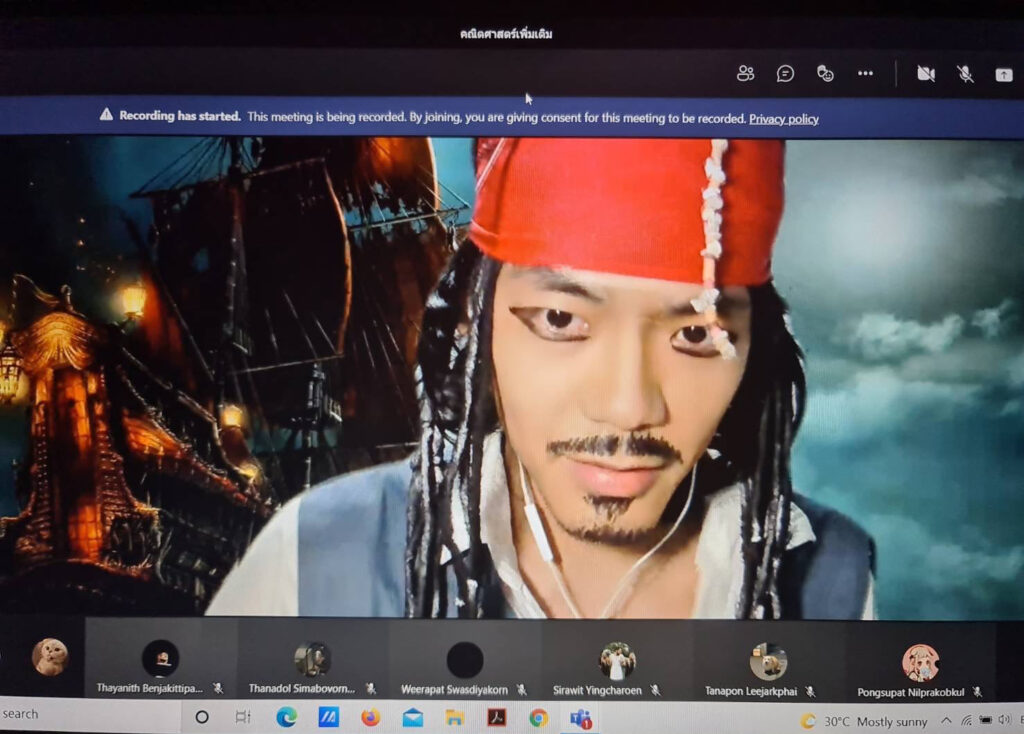Screen dimensions: 1024x734
Task: Click muted mic icon beside Sirawit Yingcharoen
Action: [656, 690]
